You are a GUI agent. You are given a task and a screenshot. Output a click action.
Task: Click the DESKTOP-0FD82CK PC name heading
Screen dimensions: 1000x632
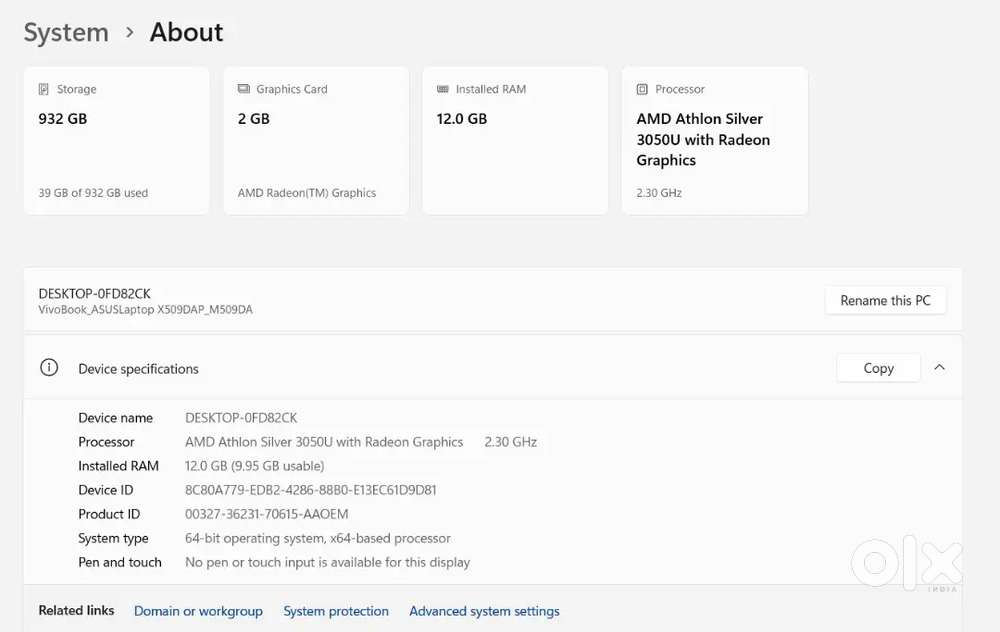[94, 293]
